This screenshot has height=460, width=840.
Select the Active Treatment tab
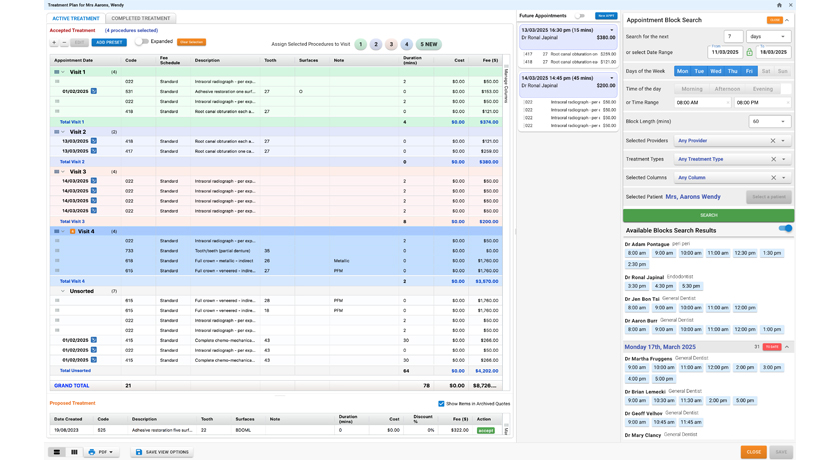(76, 18)
